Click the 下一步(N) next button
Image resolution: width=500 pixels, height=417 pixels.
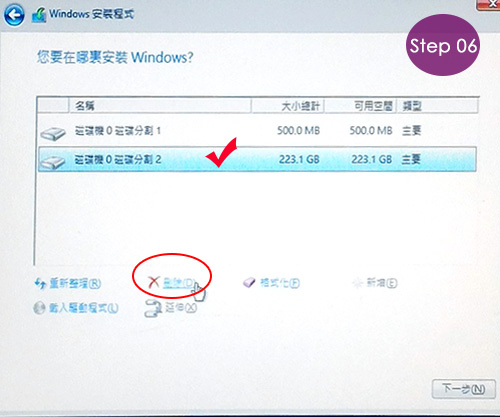point(463,389)
